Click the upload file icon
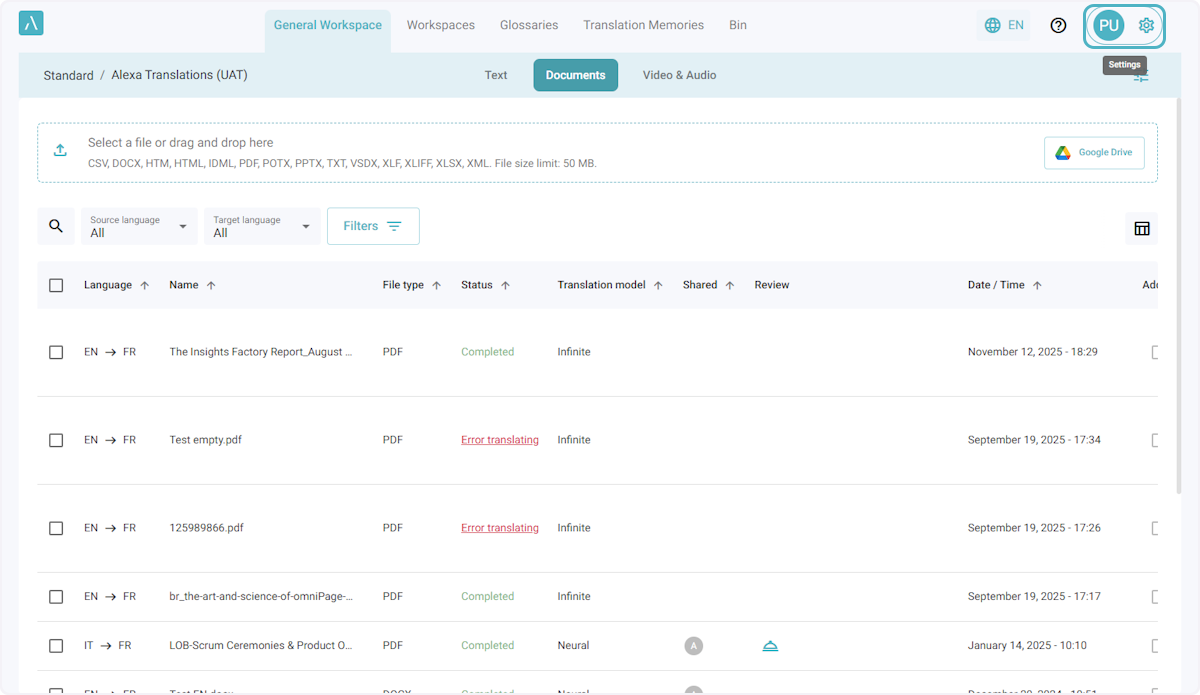The image size is (1200, 695). pyautogui.click(x=60, y=151)
